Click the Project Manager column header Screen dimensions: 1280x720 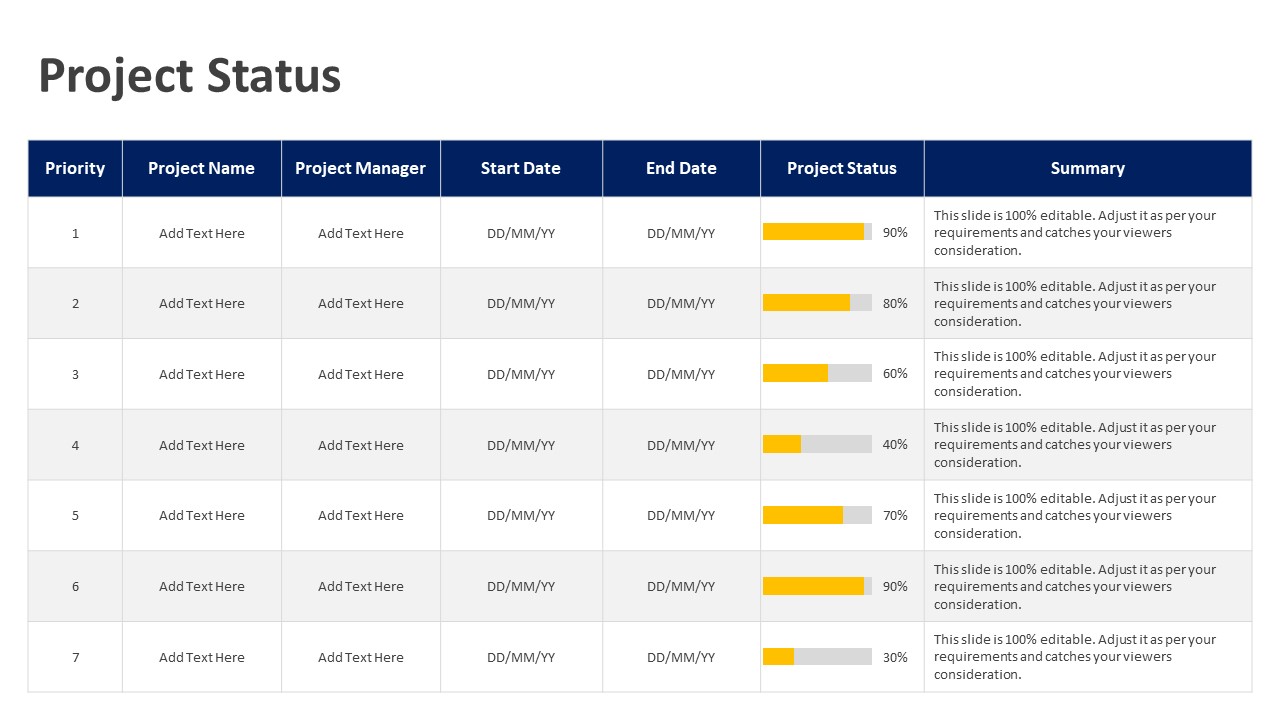tap(360, 168)
